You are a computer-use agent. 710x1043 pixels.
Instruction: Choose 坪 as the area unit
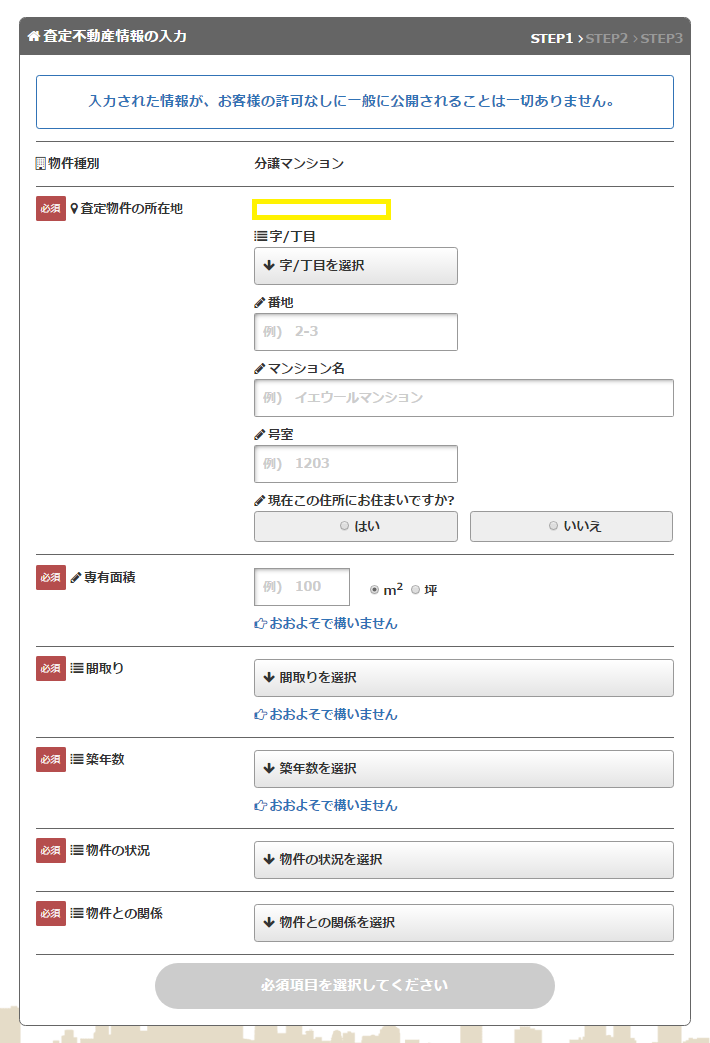click(416, 590)
